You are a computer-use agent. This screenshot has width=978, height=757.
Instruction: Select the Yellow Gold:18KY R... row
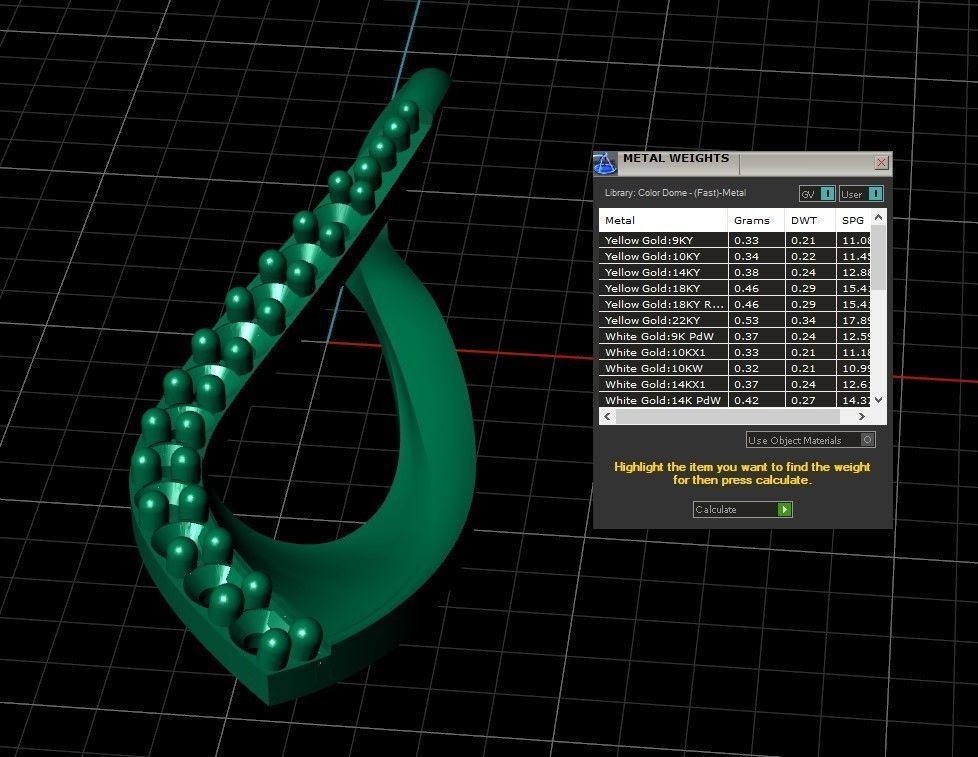click(x=734, y=304)
